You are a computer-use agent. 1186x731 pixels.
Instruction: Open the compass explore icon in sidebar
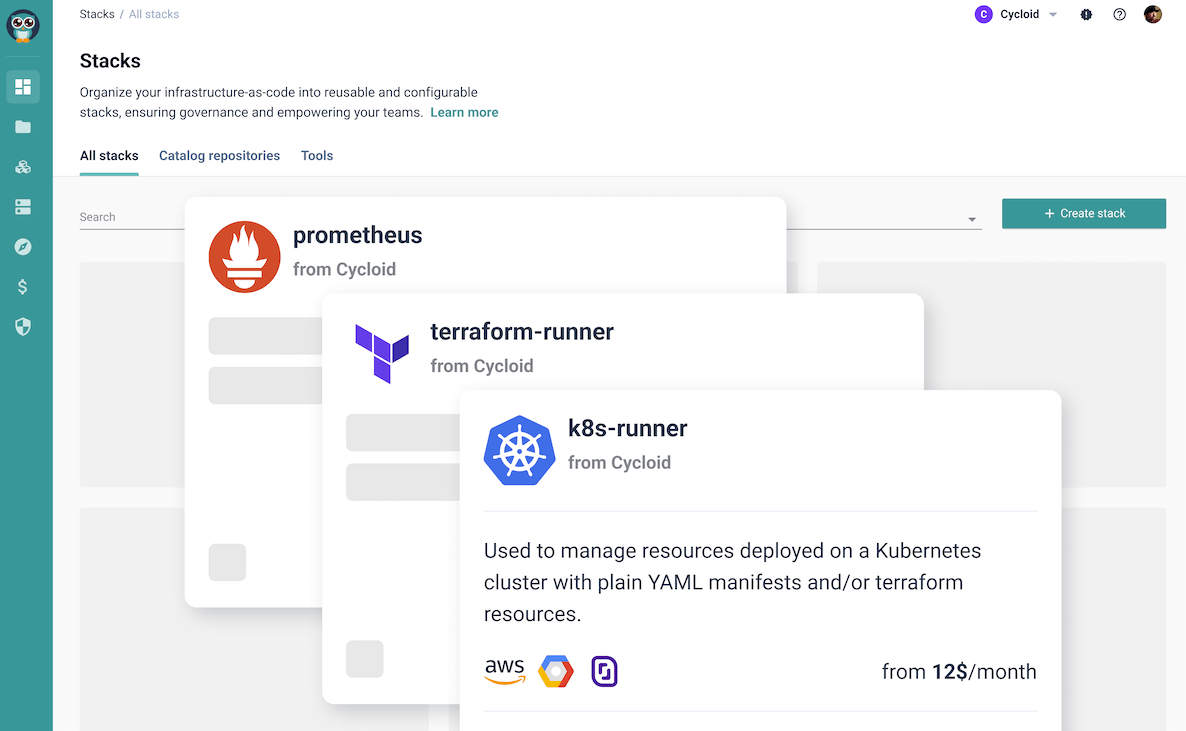point(23,247)
